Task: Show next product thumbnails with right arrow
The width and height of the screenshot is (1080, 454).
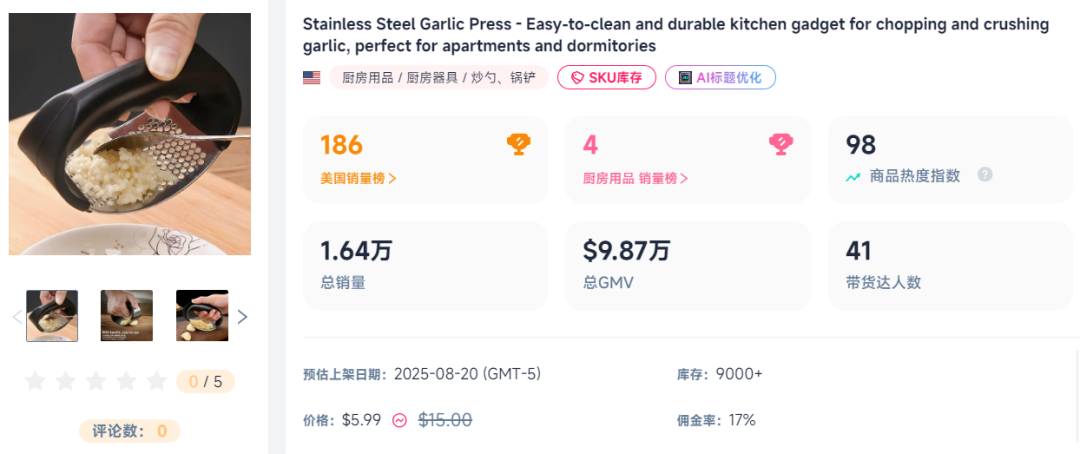Action: coord(241,317)
